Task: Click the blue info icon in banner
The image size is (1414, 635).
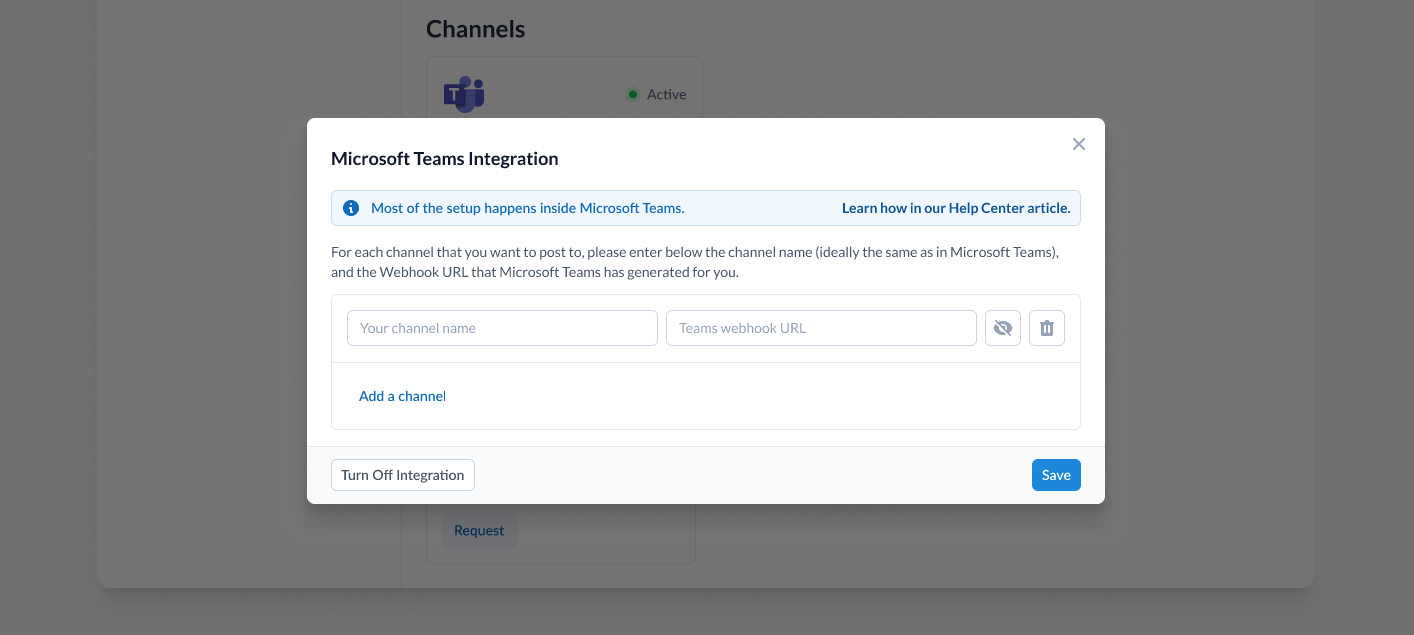Action: pos(351,208)
